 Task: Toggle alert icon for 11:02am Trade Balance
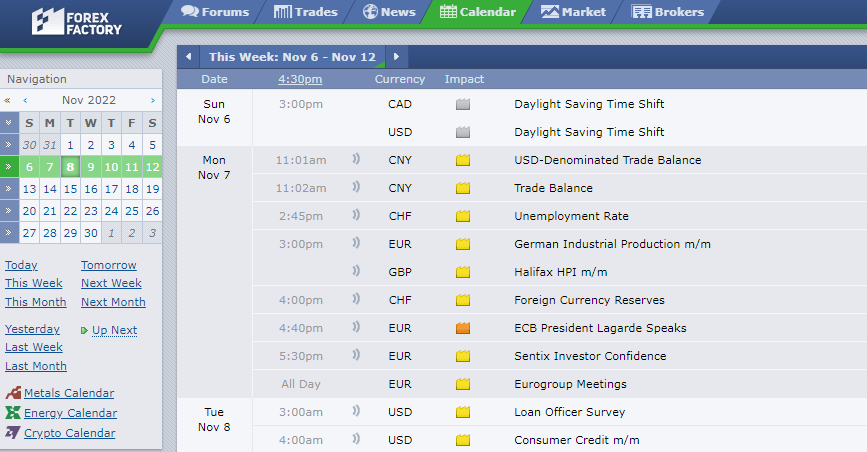coord(356,187)
